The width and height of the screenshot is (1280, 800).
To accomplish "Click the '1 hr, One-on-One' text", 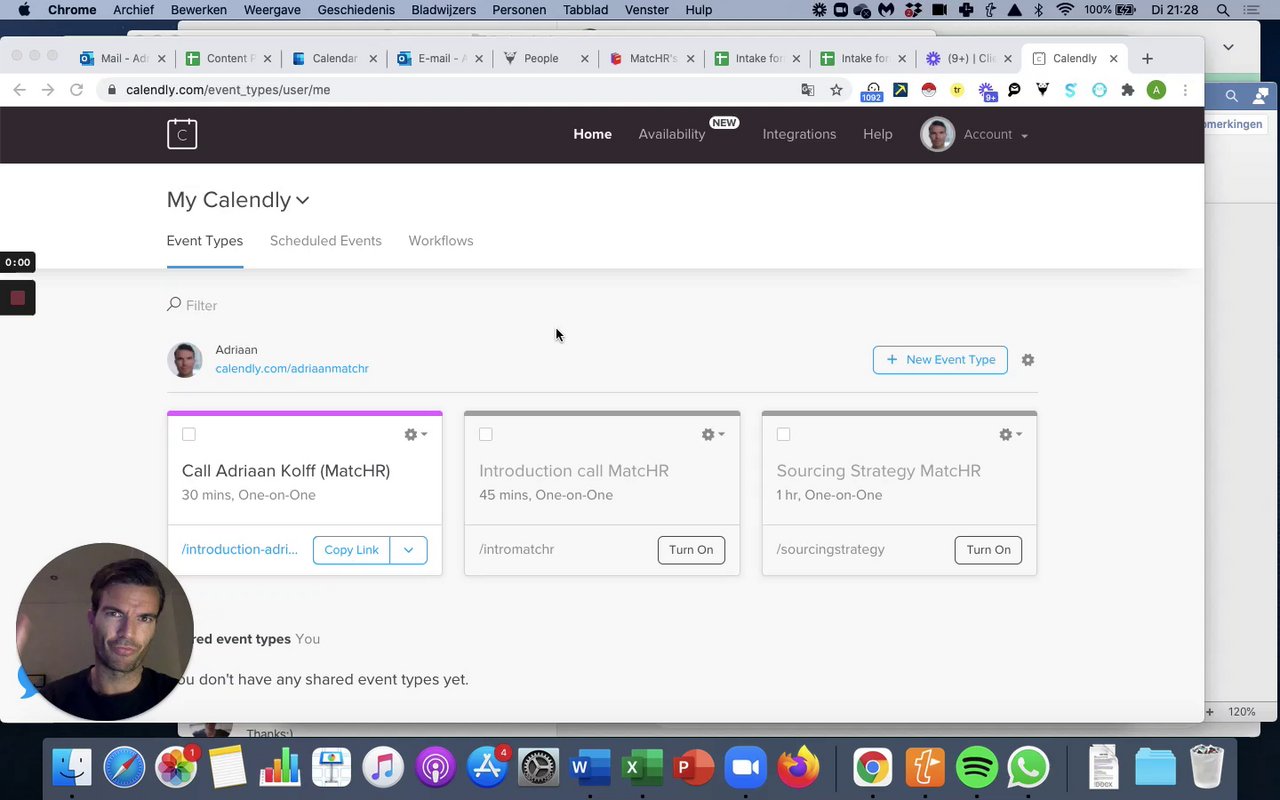I will [830, 495].
